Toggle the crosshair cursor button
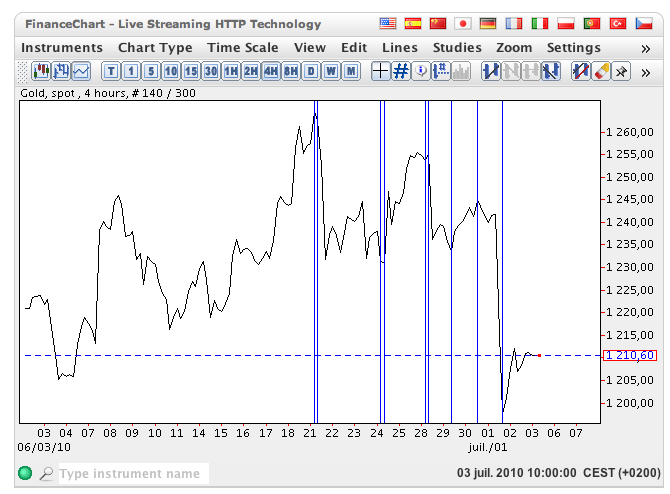 (x=380, y=71)
